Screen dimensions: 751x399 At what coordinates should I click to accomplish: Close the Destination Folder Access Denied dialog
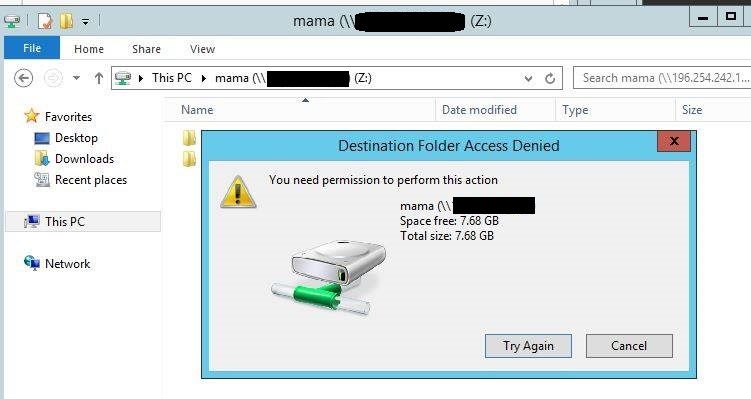tap(674, 141)
